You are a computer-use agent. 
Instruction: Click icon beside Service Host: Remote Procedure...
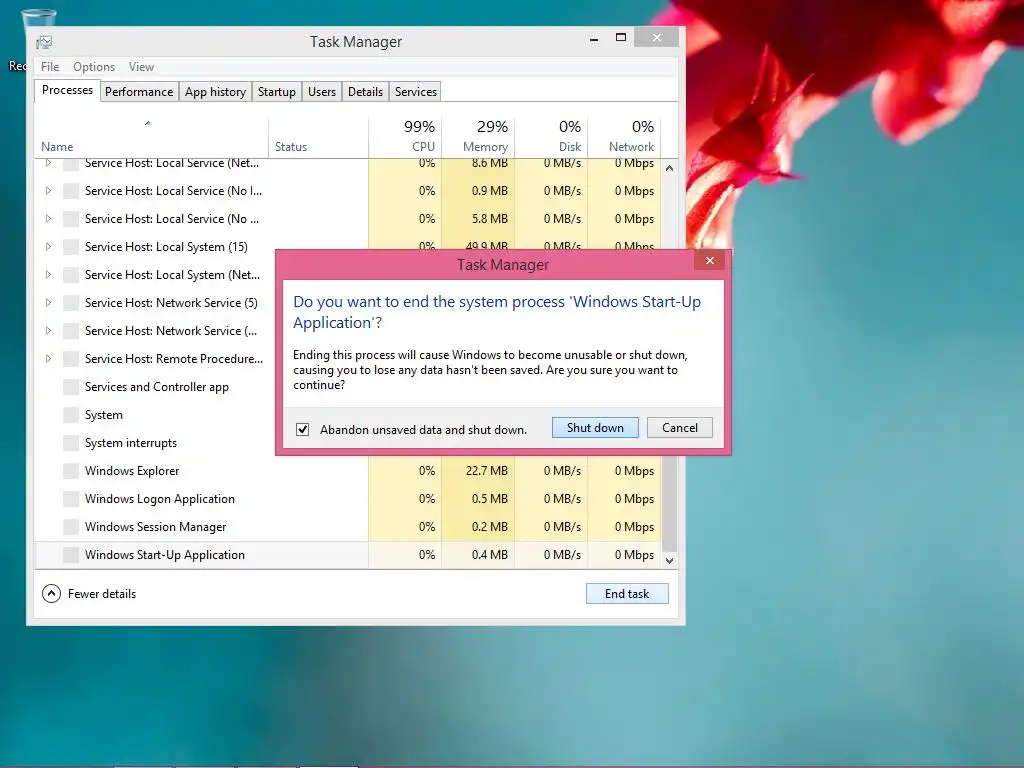tap(71, 359)
